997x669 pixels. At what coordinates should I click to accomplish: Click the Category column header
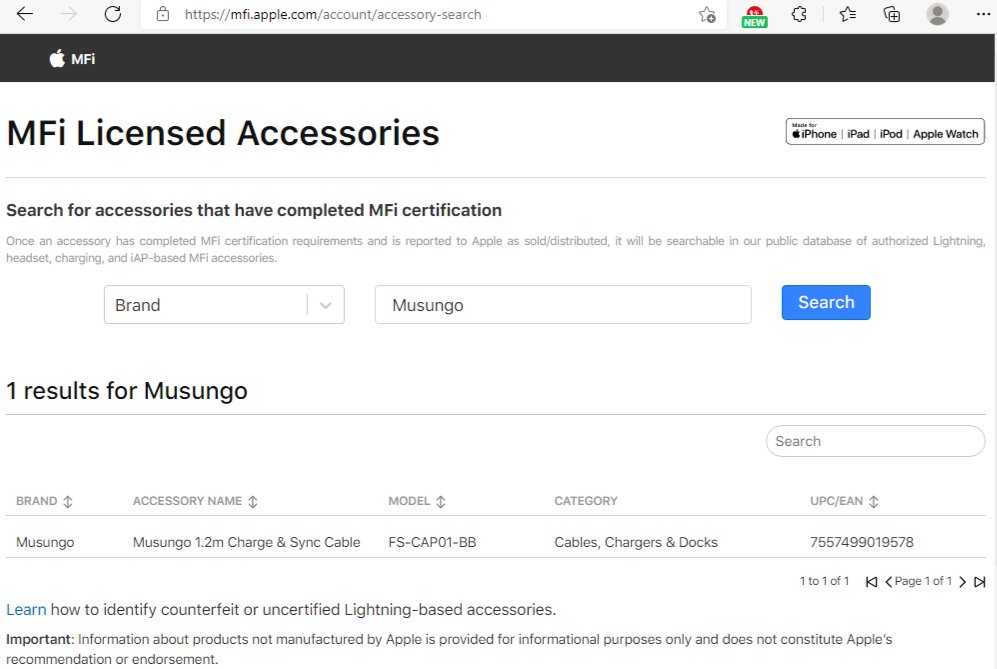586,501
